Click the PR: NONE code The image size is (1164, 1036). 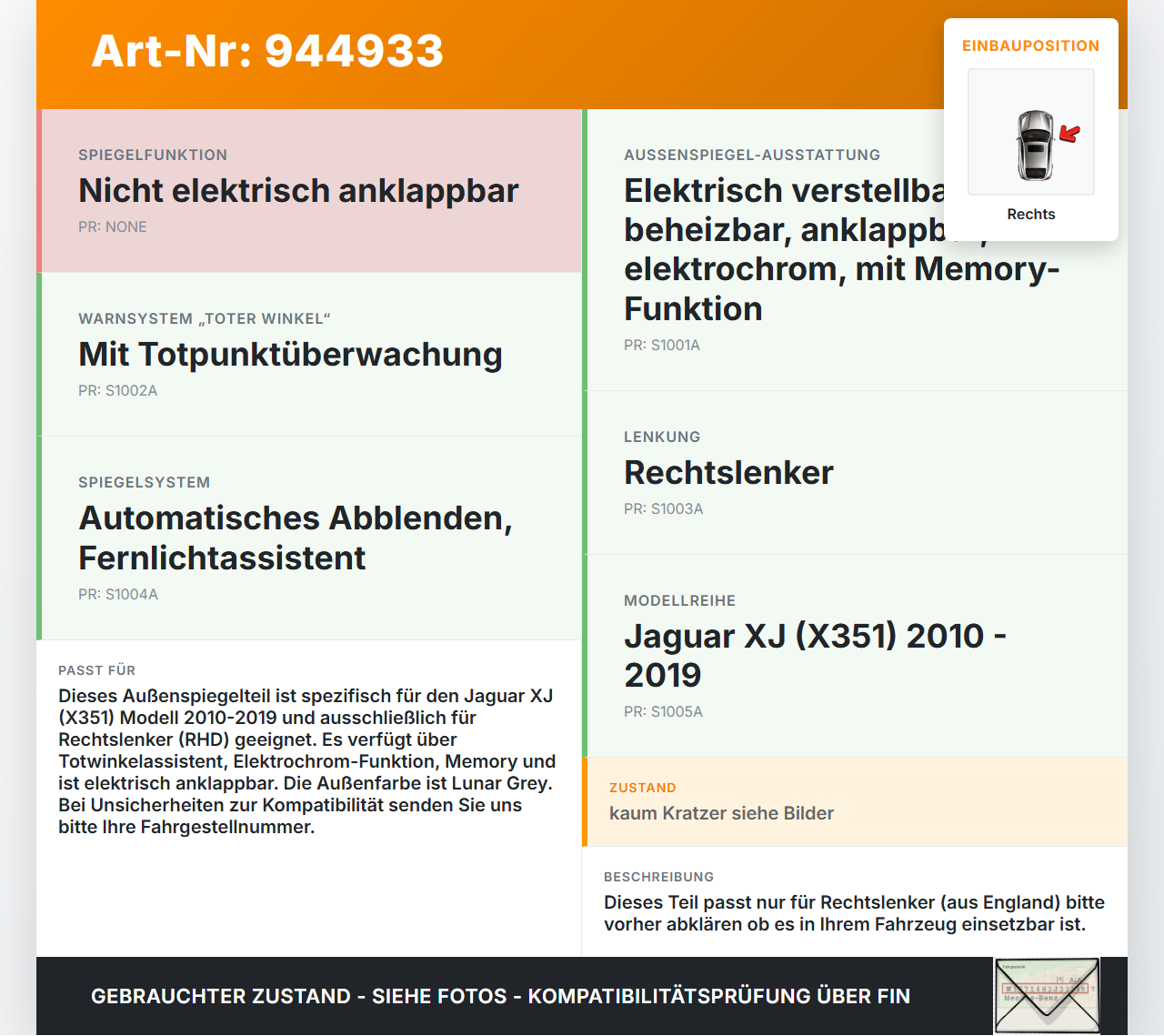(113, 226)
